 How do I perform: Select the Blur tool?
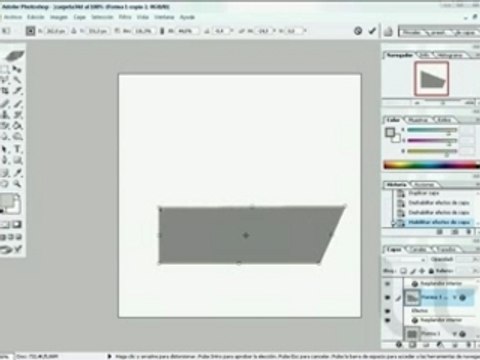coord(5,137)
